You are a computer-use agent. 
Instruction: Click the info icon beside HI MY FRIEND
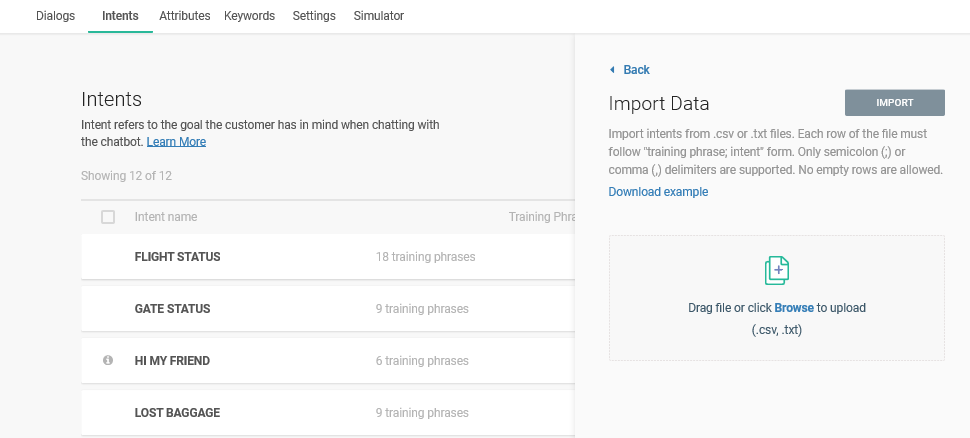tap(108, 361)
